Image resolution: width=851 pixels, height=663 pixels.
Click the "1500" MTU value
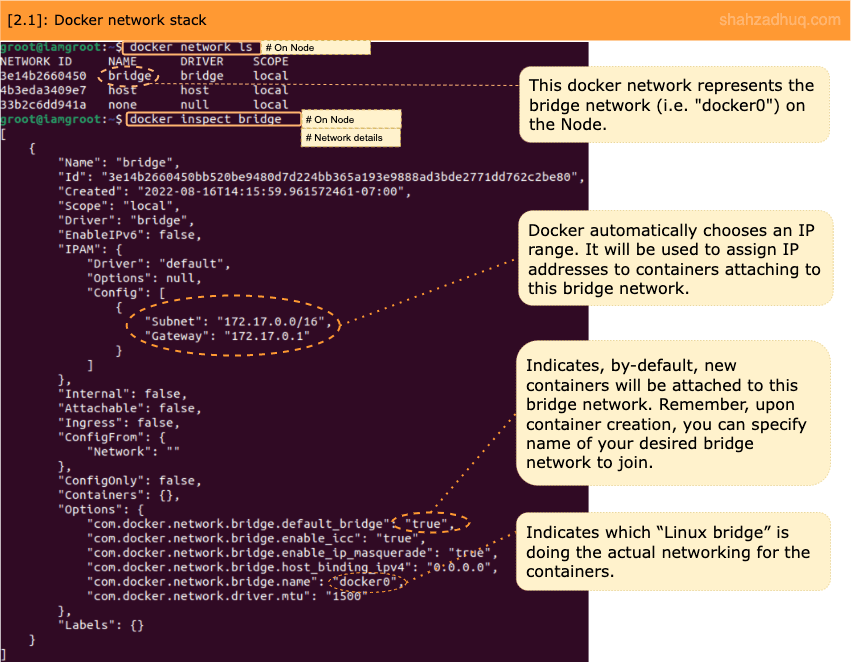(346, 596)
